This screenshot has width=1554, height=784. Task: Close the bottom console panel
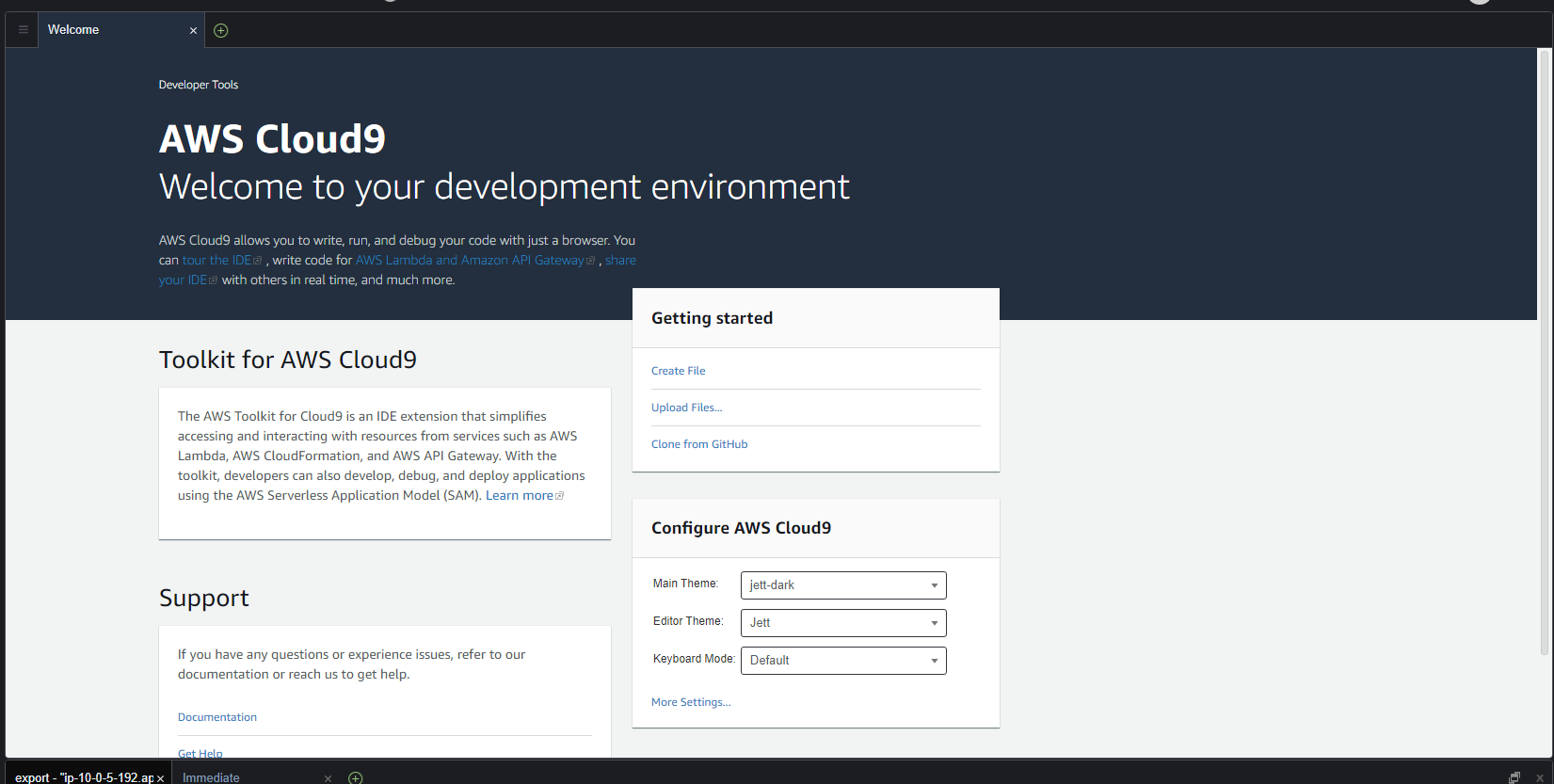tap(1540, 777)
